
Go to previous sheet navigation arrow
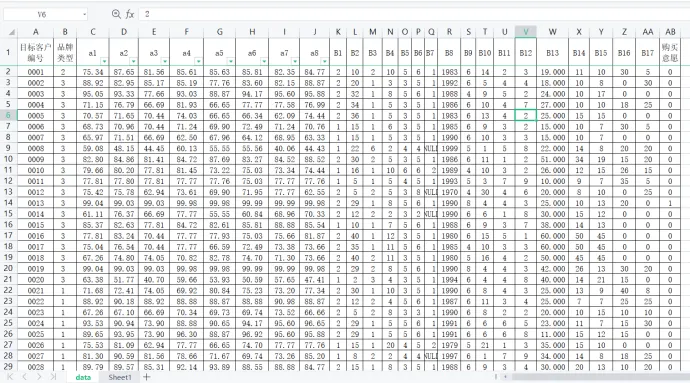(25, 377)
